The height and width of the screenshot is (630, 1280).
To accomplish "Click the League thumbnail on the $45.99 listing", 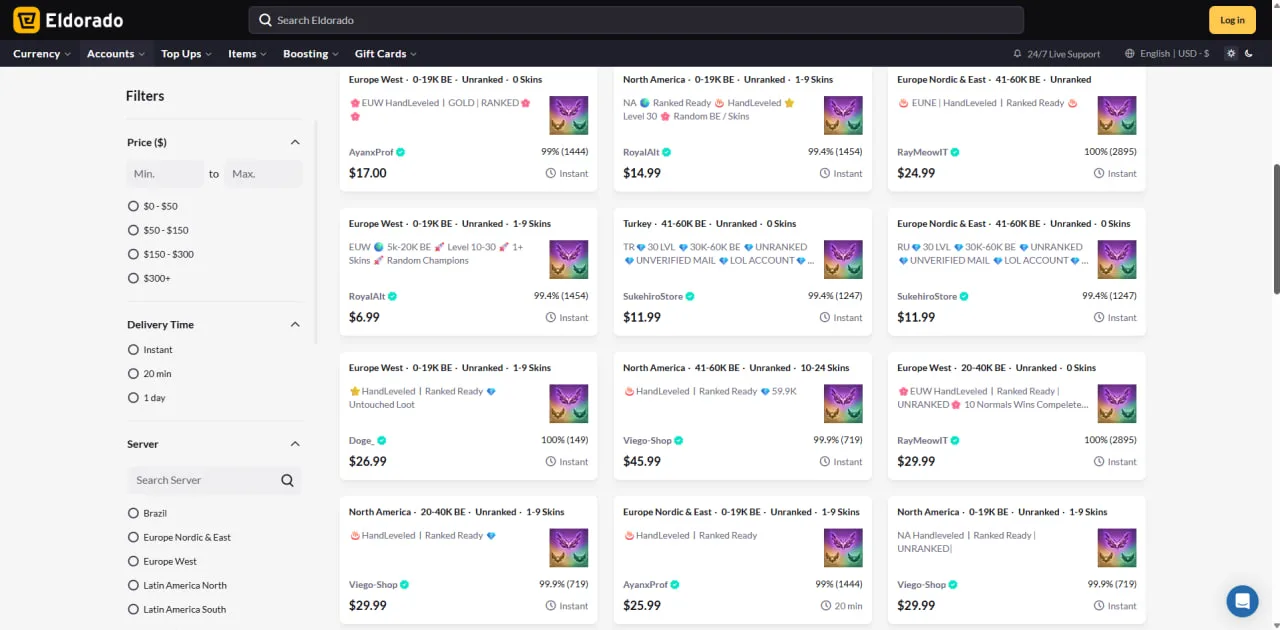I will [x=843, y=404].
